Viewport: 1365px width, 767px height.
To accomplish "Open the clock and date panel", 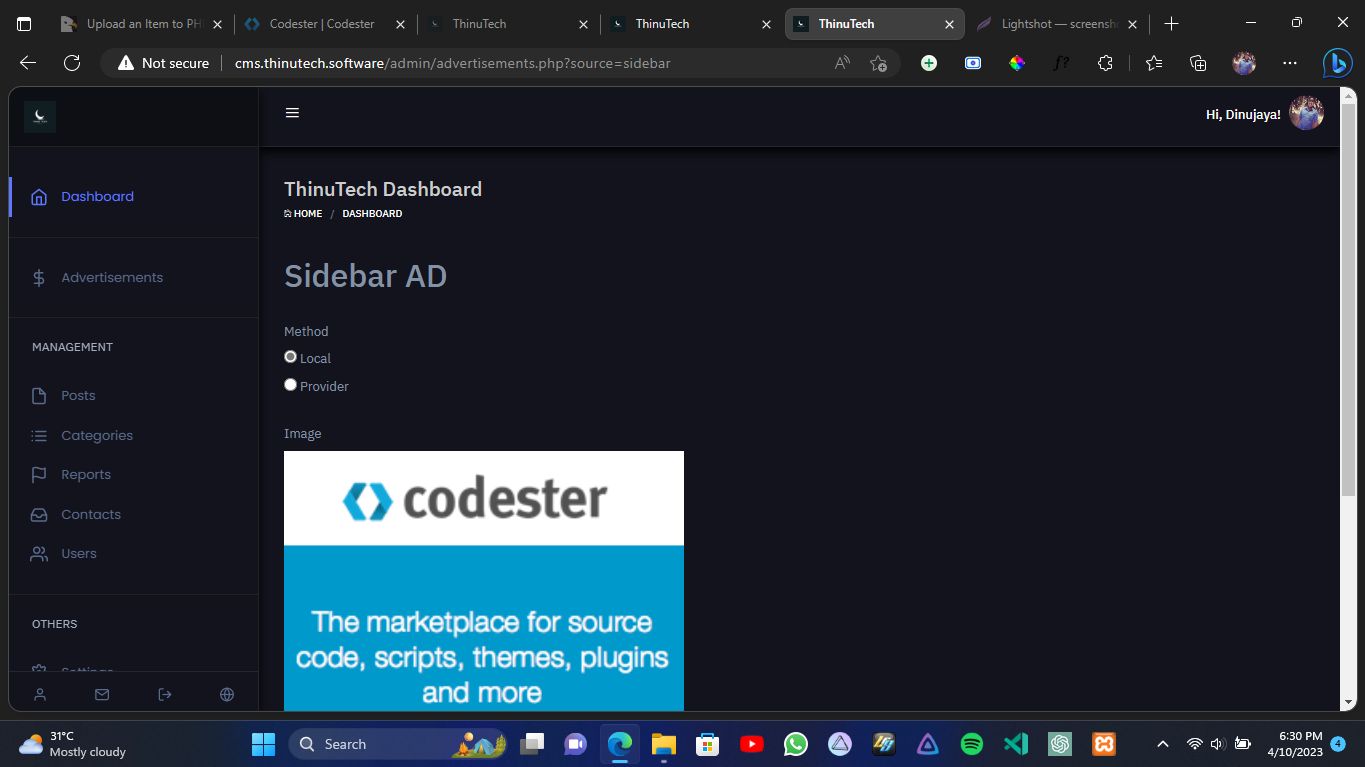I will (x=1294, y=744).
